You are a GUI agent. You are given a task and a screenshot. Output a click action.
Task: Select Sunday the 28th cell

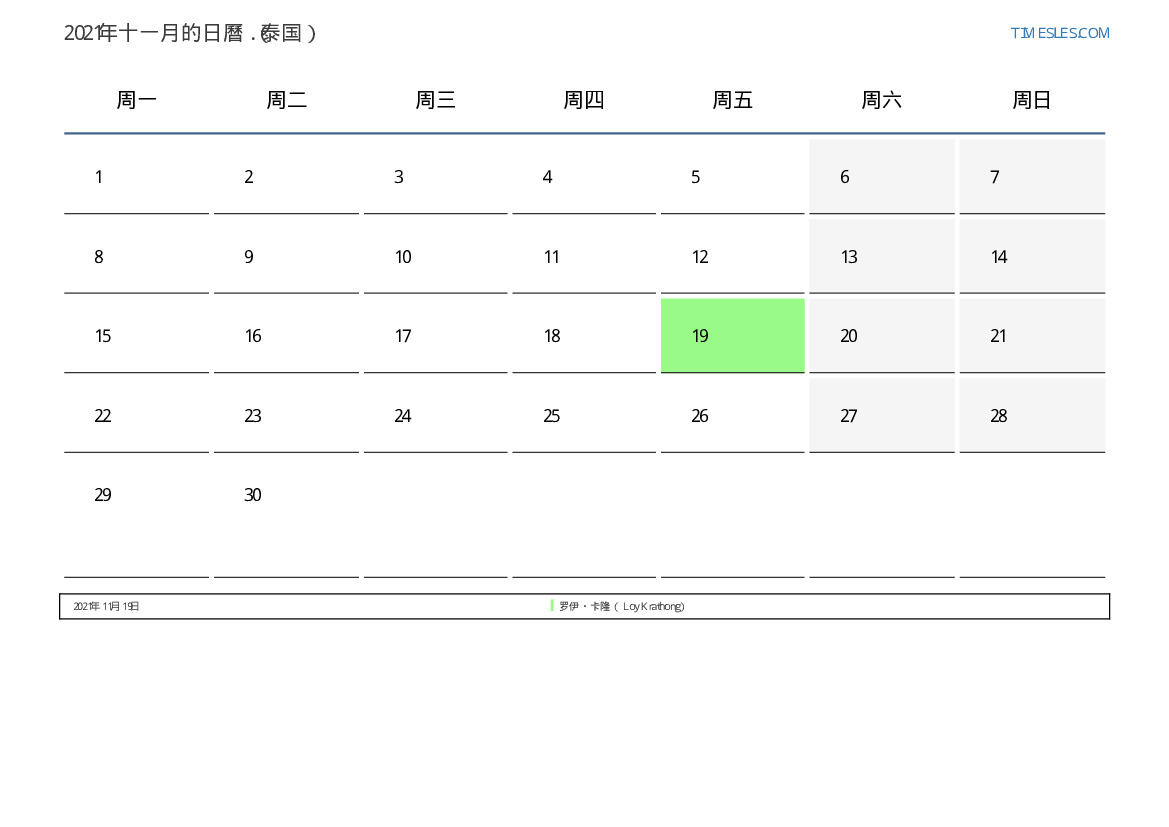[1032, 415]
